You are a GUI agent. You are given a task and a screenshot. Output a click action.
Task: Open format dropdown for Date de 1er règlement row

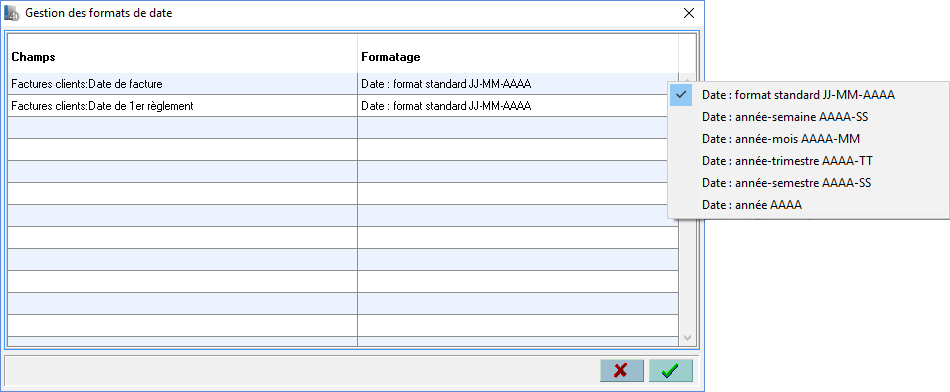[x=518, y=106]
